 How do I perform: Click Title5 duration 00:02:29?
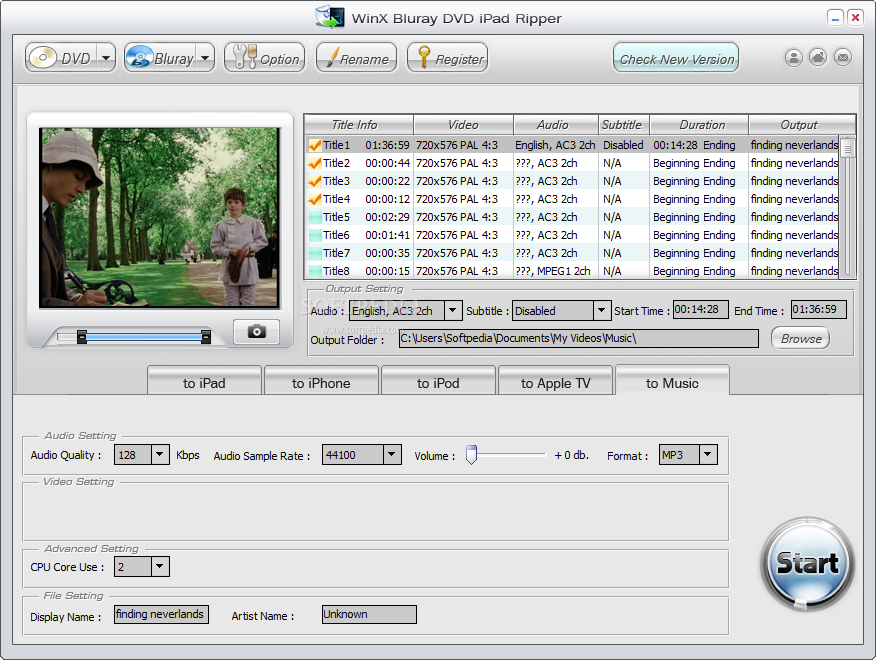(387, 217)
